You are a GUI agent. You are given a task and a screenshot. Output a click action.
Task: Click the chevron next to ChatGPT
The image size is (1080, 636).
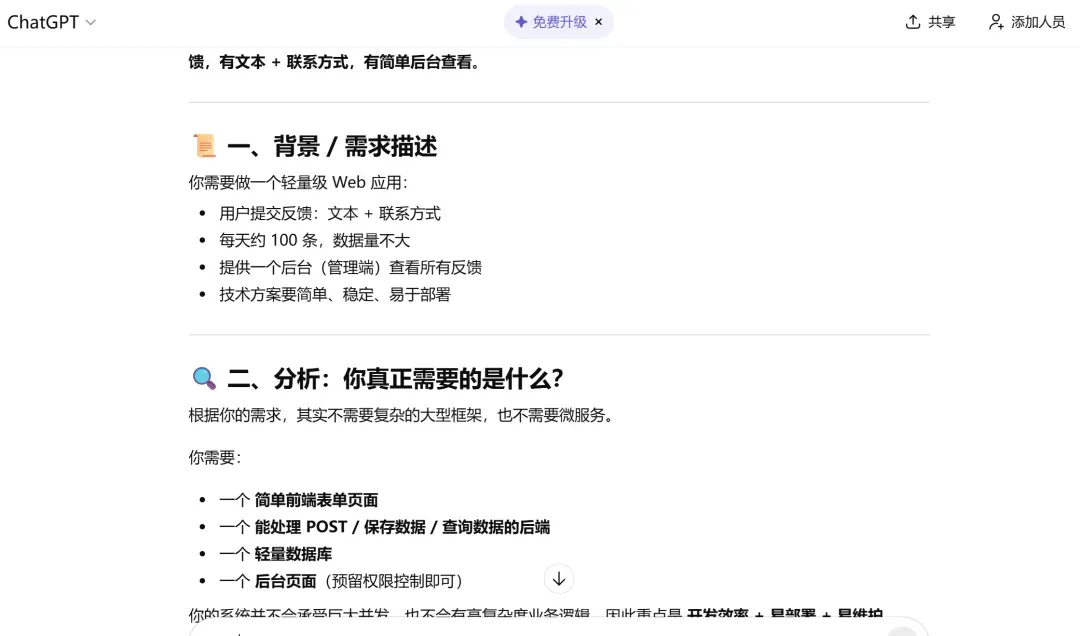pos(91,23)
